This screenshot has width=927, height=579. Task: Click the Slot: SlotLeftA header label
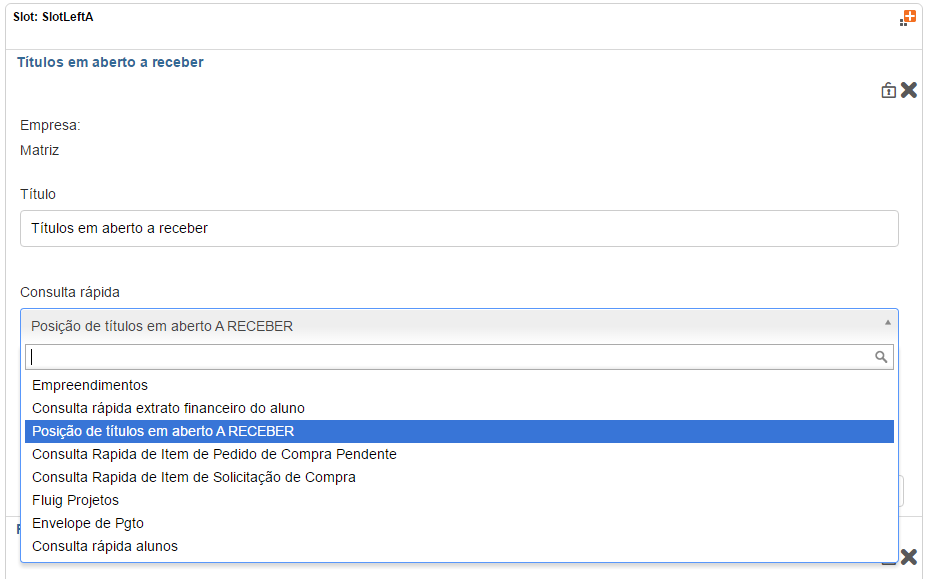tap(53, 17)
